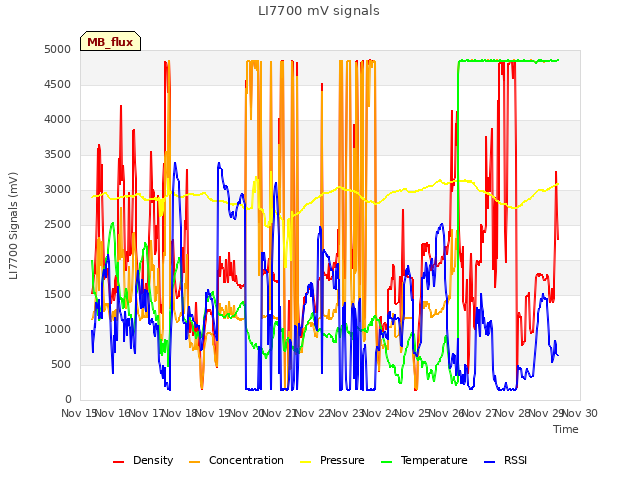Click the Nov 15 x-axis tick label
Image resolution: width=640 pixels, height=480 pixels.
(x=79, y=413)
